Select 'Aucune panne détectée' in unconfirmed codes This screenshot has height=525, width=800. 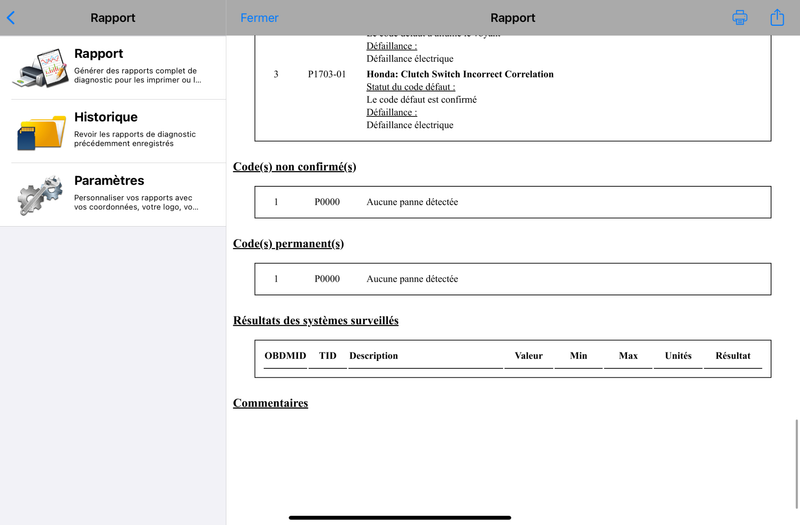412,202
